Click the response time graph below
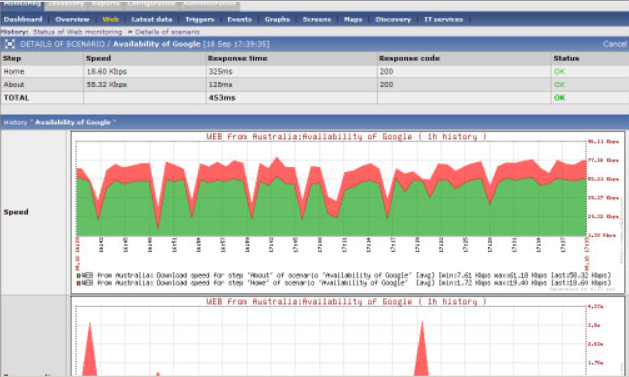The height and width of the screenshot is (377, 629). [x=347, y=336]
